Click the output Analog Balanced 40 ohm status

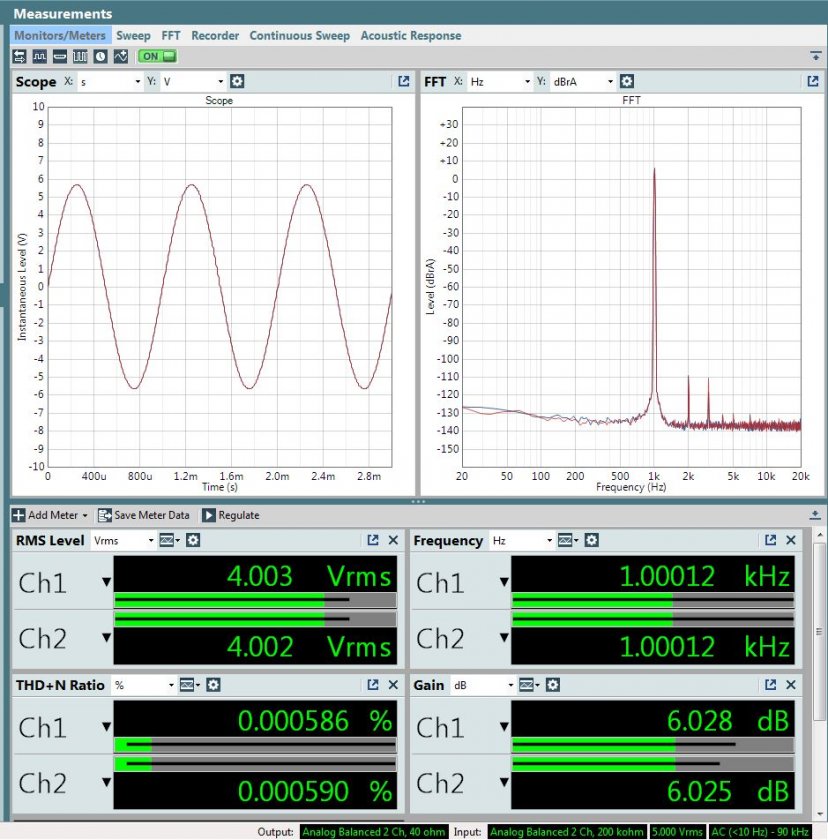pyautogui.click(x=373, y=832)
